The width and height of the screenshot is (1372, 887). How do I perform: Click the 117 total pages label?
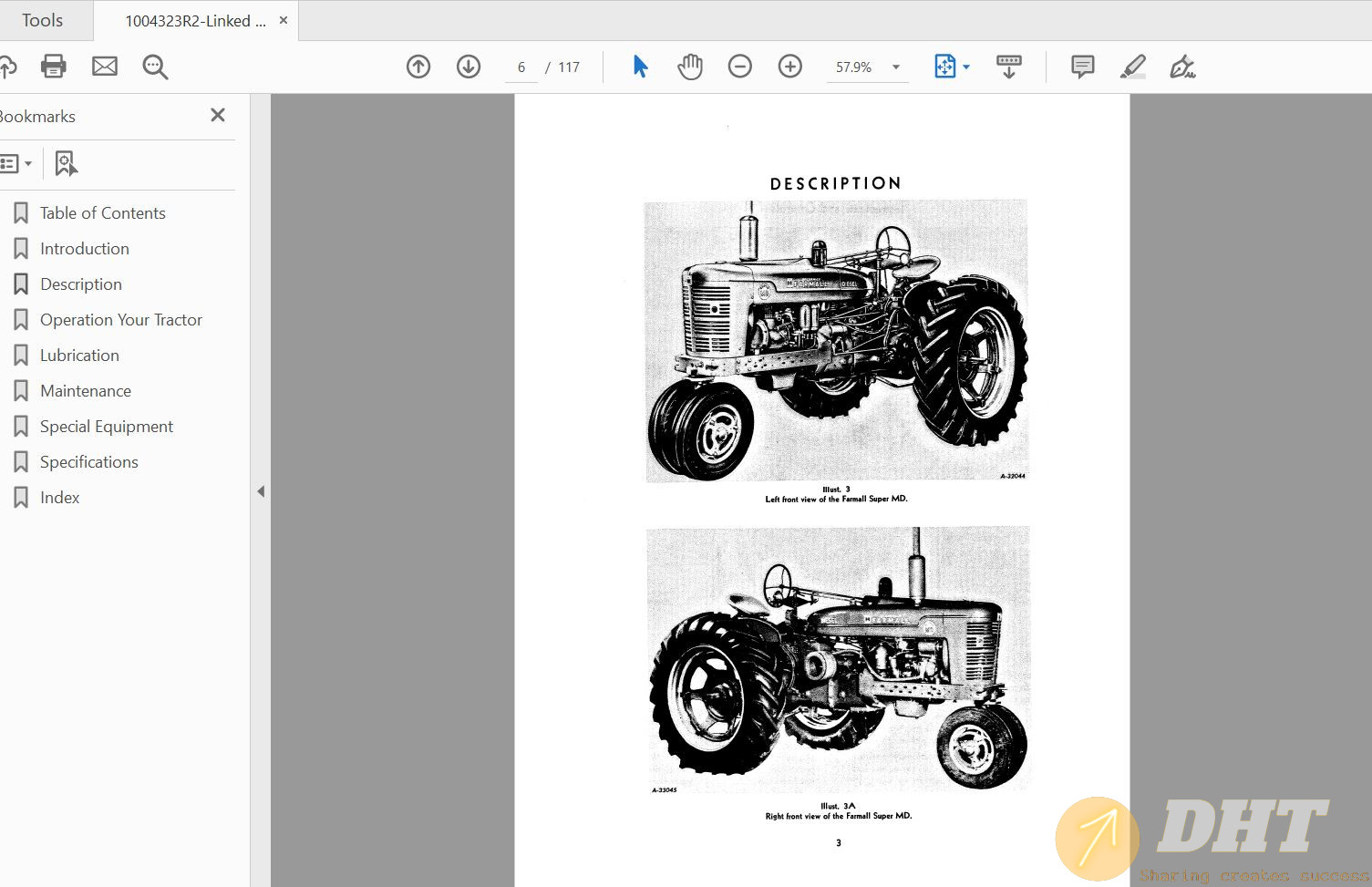click(569, 67)
